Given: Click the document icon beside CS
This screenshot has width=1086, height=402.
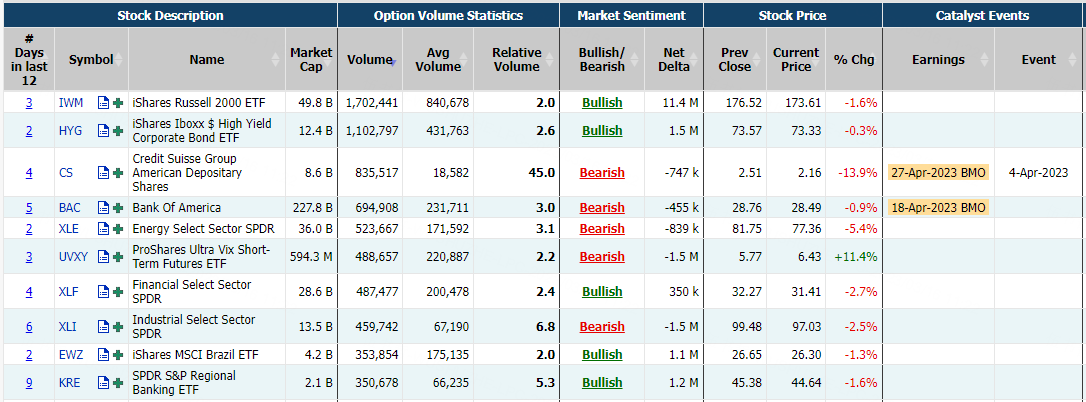Looking at the screenshot, I should pyautogui.click(x=103, y=173).
